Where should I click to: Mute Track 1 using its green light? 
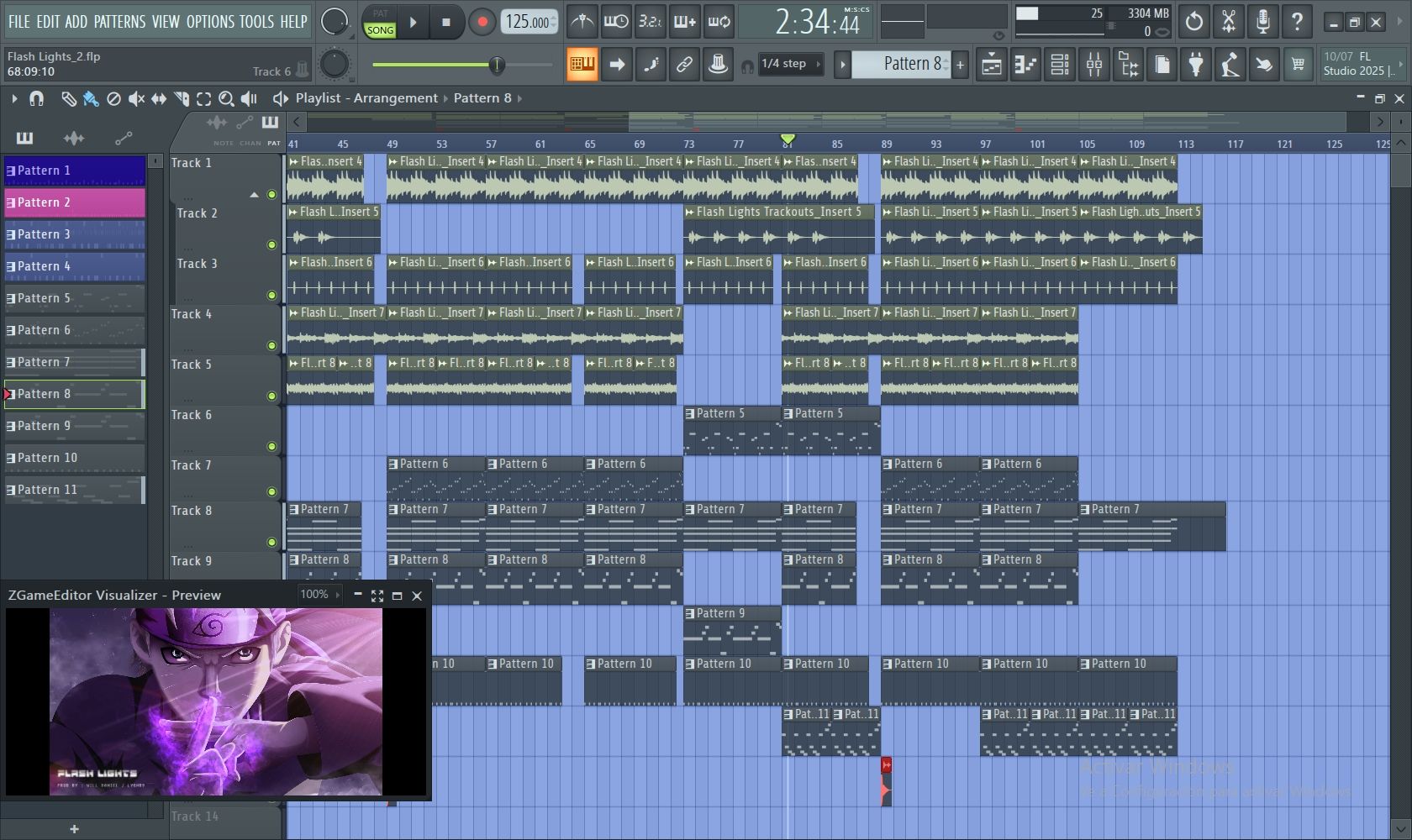pyautogui.click(x=271, y=195)
